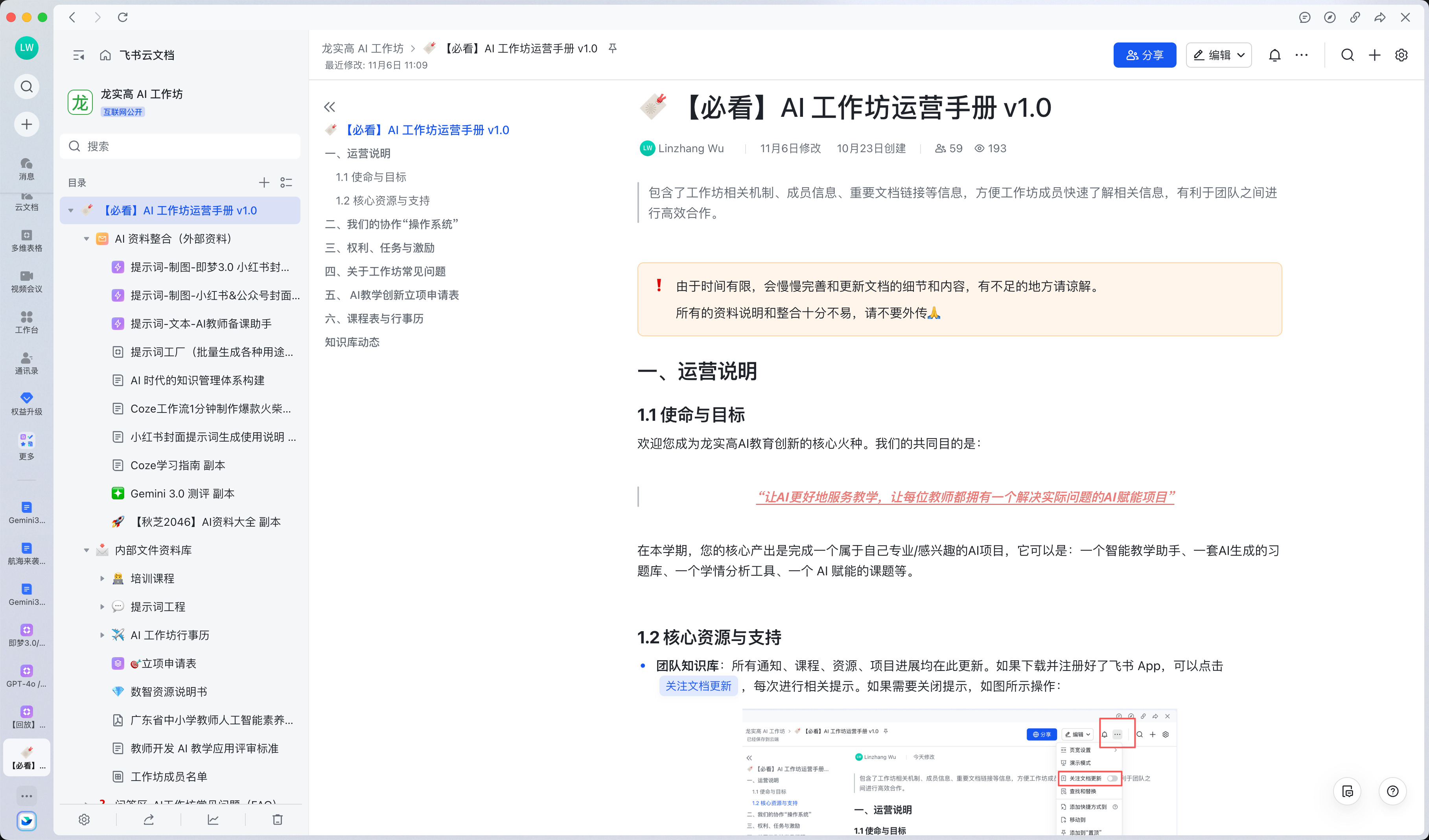This screenshot has height=840, width=1429.
Task: Expand the 培训课程 folder
Action: pos(102,578)
